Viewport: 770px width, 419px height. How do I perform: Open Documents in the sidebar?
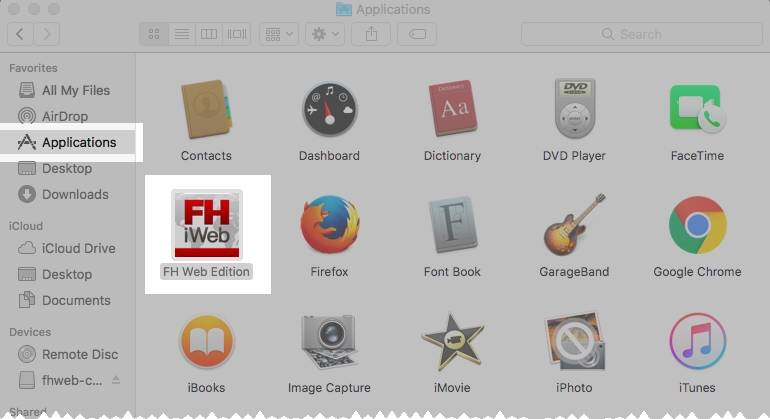(68, 301)
